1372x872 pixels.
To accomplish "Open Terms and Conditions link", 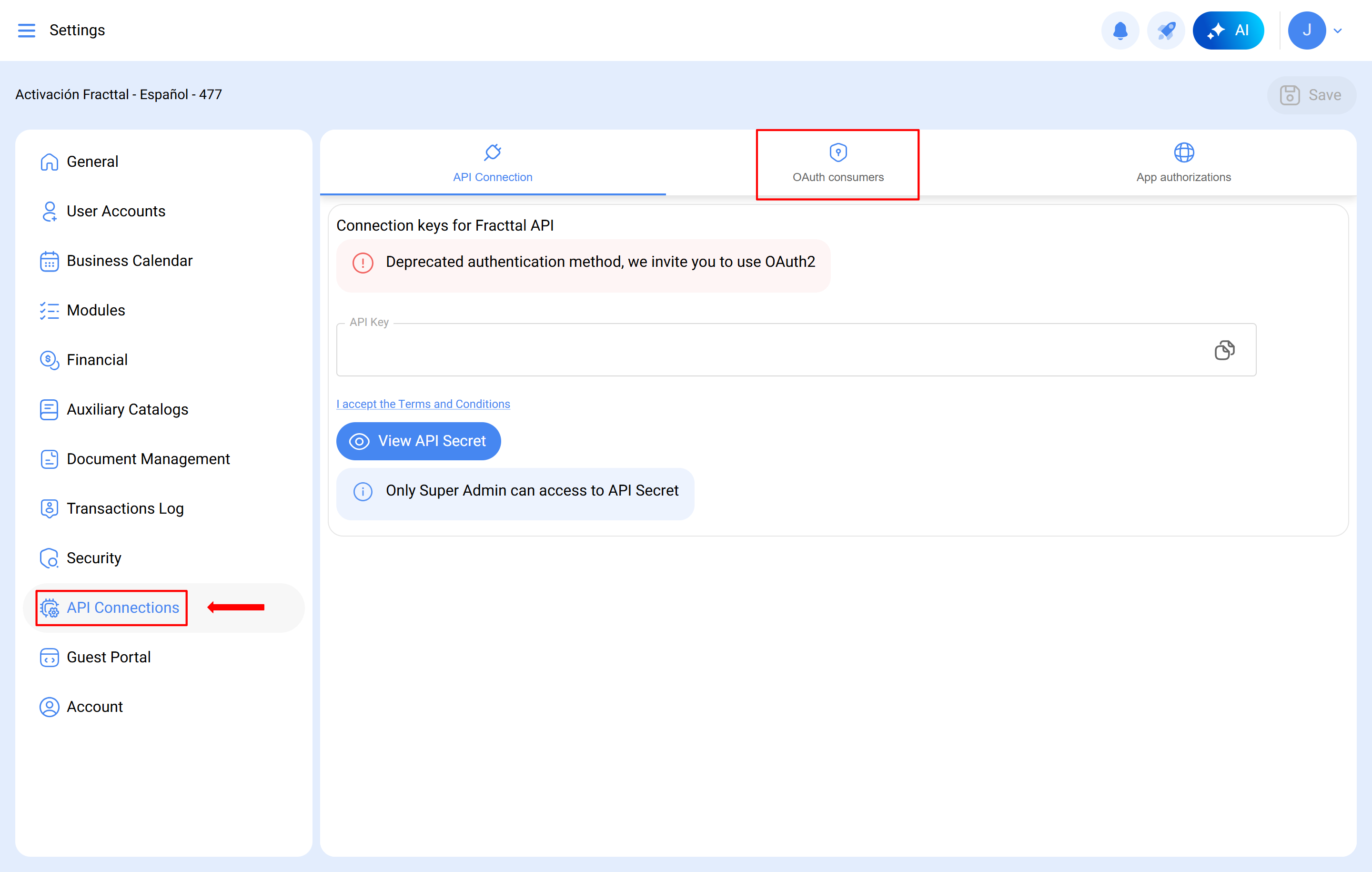I will (x=423, y=404).
